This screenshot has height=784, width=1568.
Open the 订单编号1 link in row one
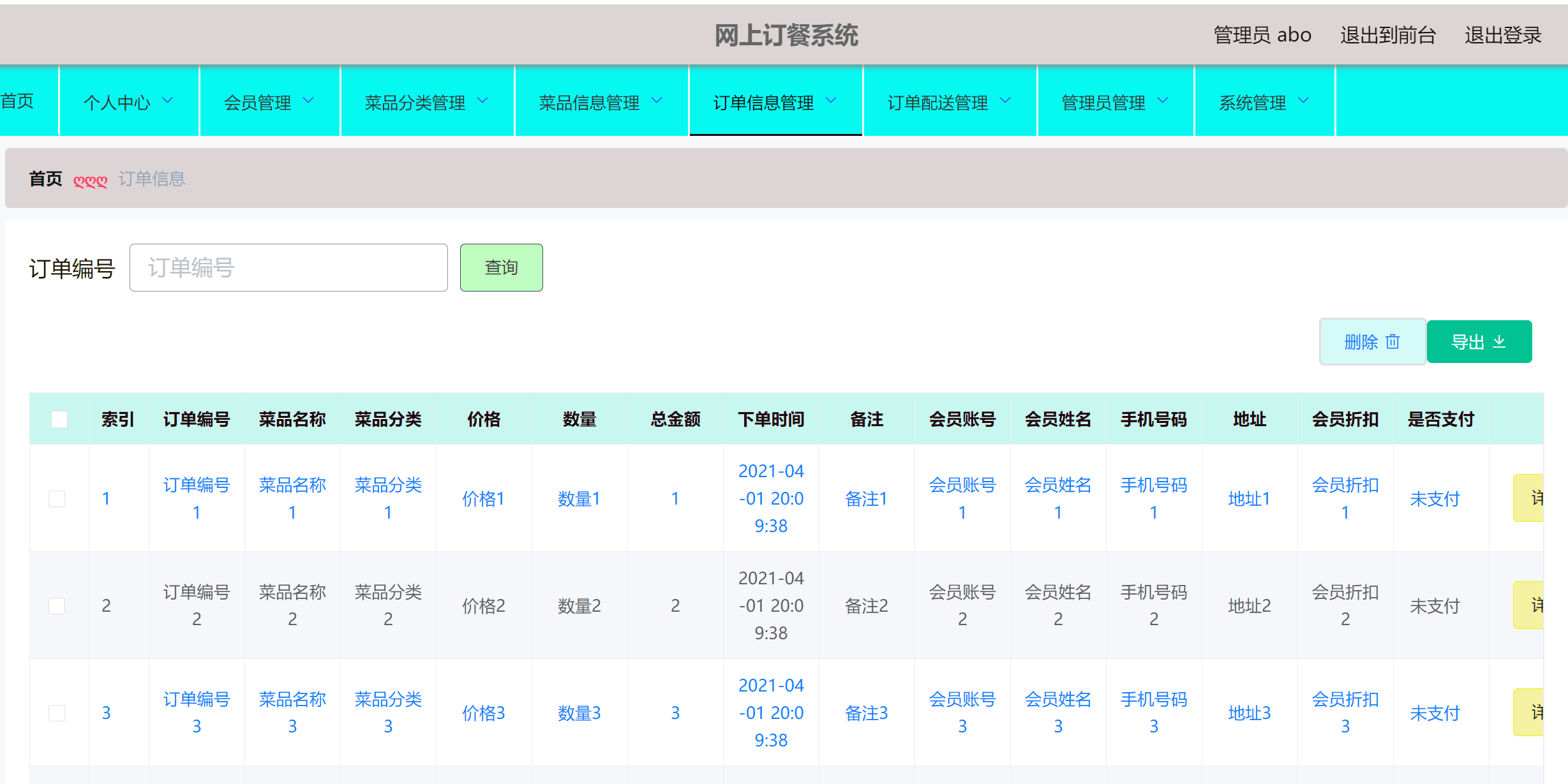(x=197, y=498)
